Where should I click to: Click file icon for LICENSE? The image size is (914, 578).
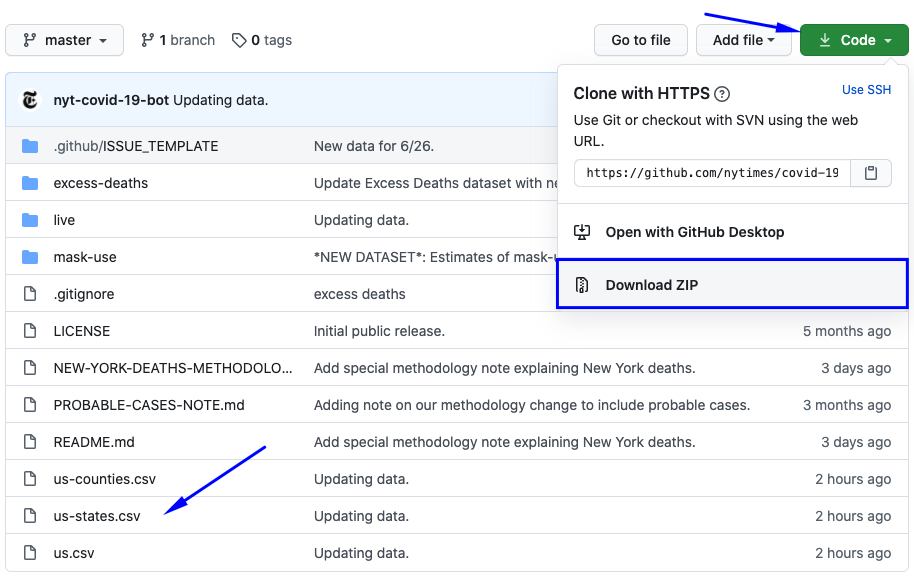(30, 331)
